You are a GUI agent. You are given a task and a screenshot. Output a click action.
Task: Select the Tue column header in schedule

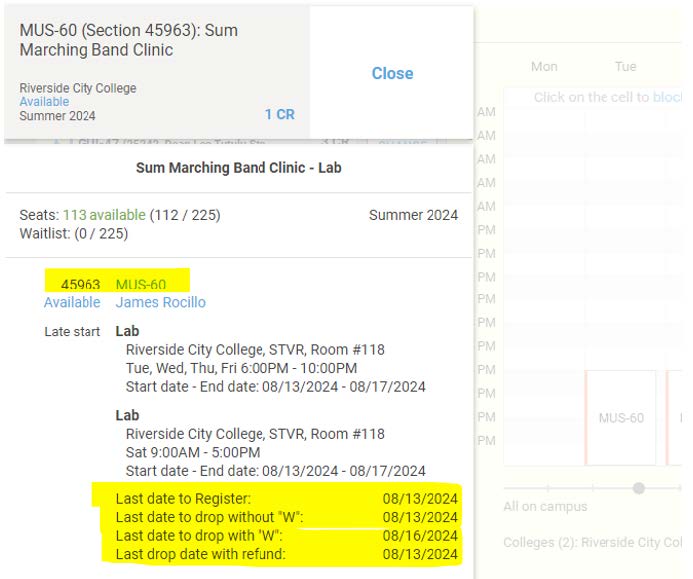pyautogui.click(x=625, y=66)
